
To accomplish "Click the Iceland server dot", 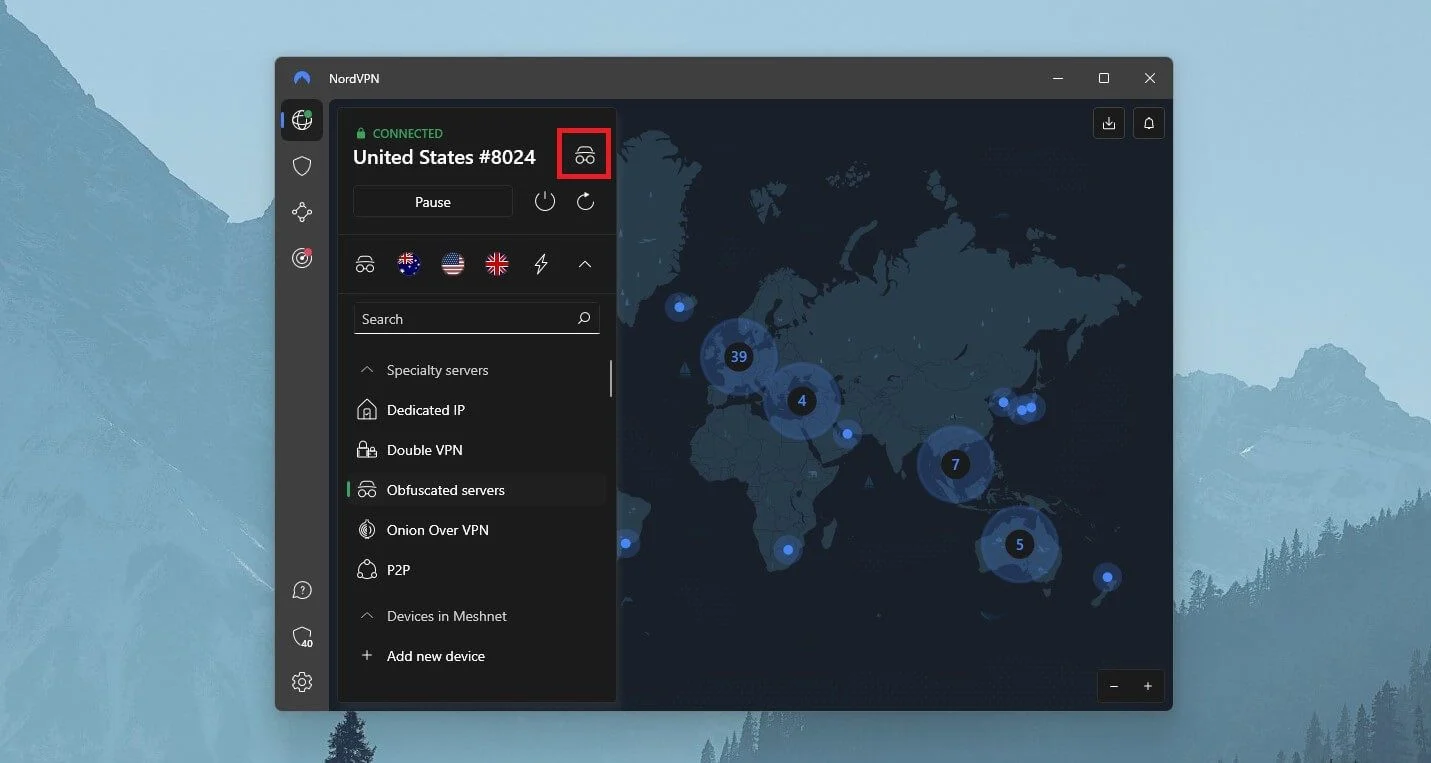I will pos(680,306).
